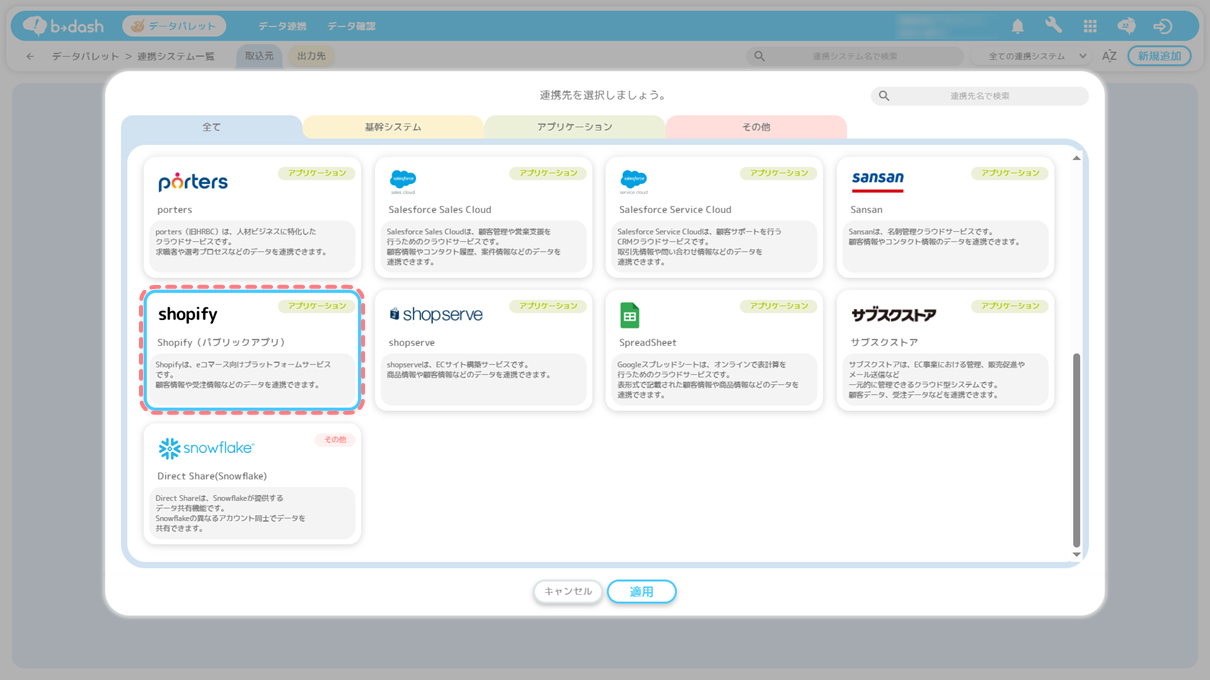1210x680 pixels.
Task: Click the shopserve card name text
Action: pyautogui.click(x=411, y=343)
